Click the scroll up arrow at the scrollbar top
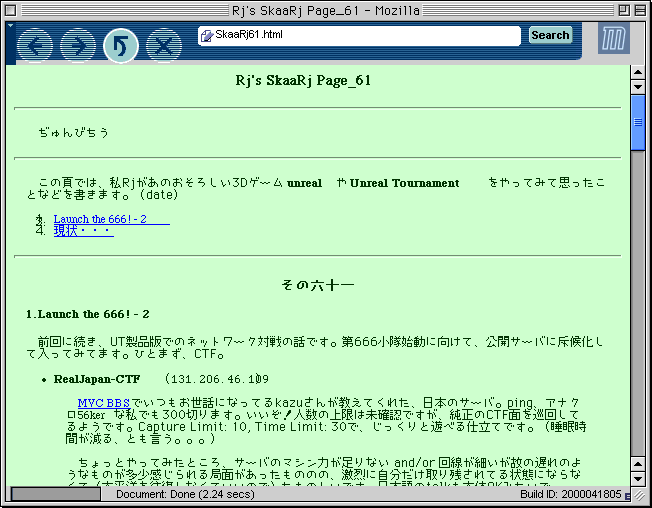 pos(638,72)
